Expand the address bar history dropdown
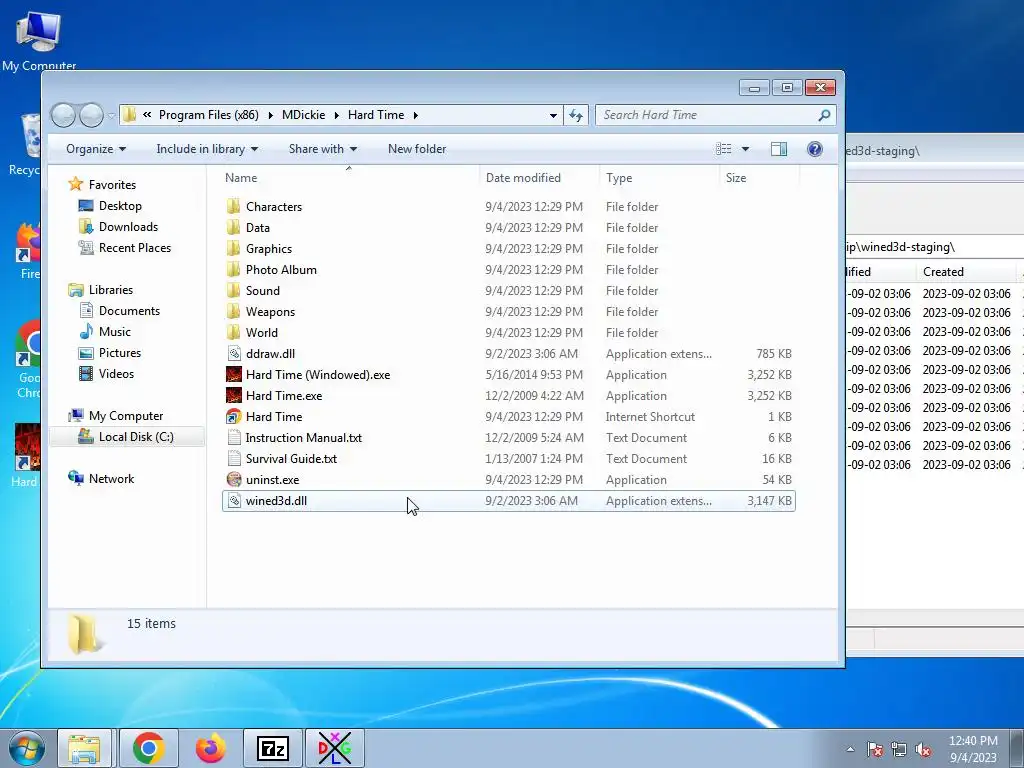This screenshot has width=1024, height=768. 553,115
